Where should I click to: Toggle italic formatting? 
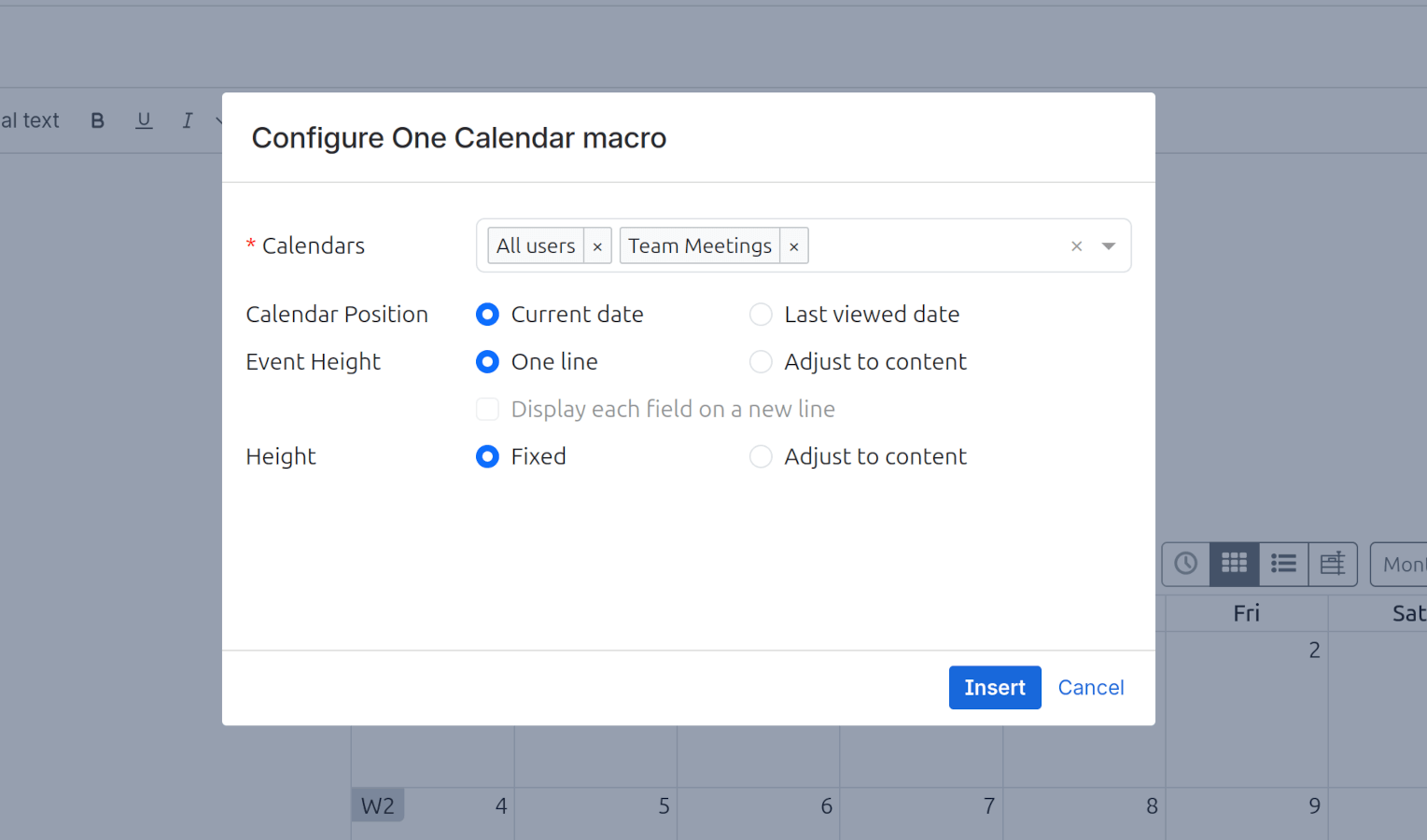[187, 119]
